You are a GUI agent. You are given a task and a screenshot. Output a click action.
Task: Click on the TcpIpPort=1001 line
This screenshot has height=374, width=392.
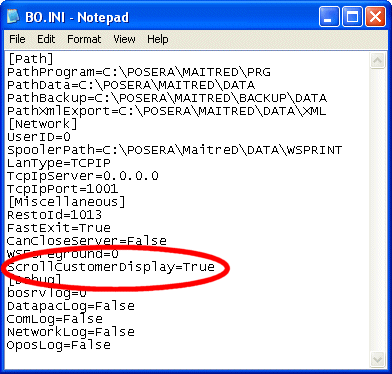click(x=62, y=189)
